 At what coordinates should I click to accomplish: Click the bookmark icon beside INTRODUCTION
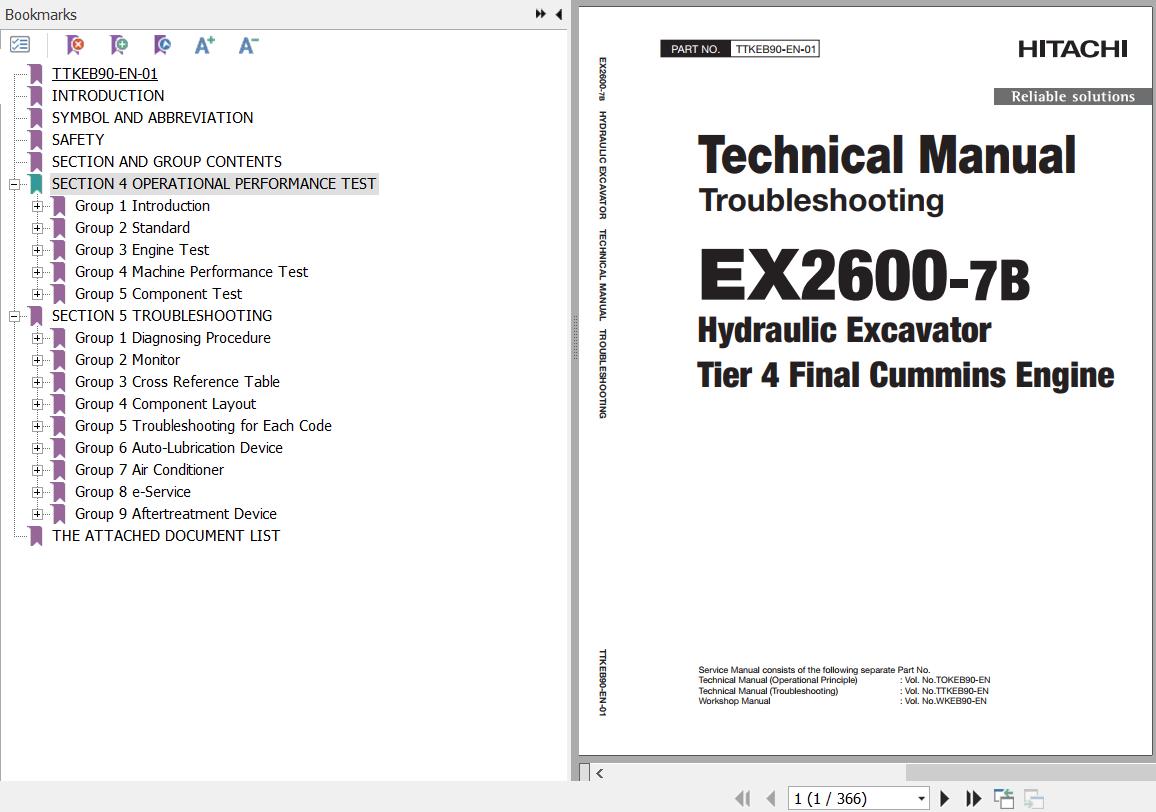tap(35, 96)
